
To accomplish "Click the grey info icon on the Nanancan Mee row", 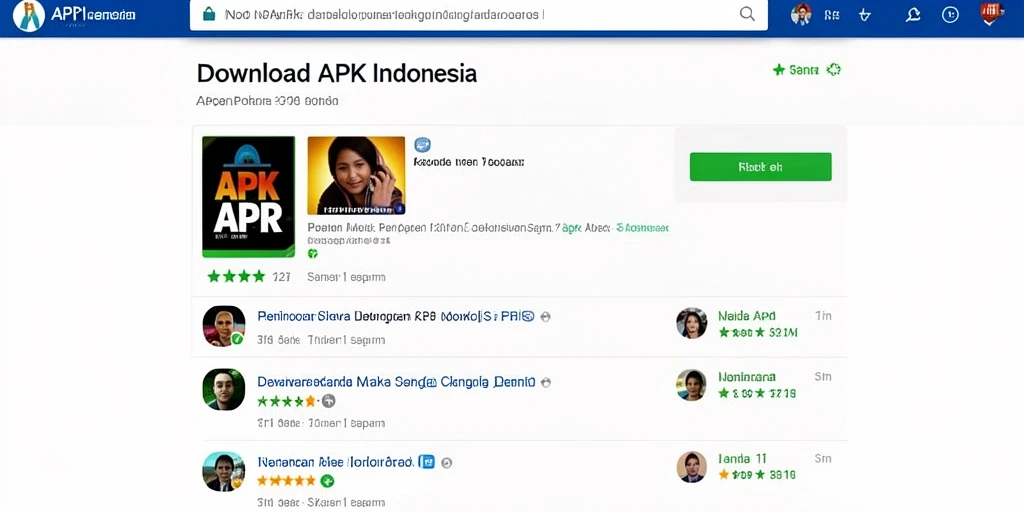I will pos(447,463).
